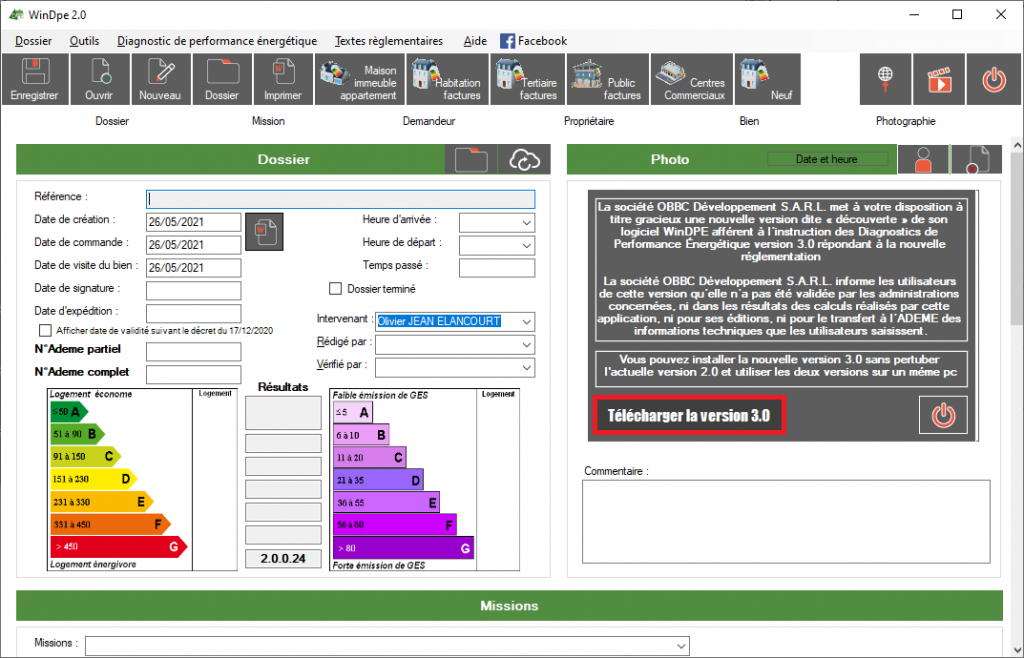This screenshot has height=658, width=1024.
Task: Click the Date de signature field
Action: point(193,290)
